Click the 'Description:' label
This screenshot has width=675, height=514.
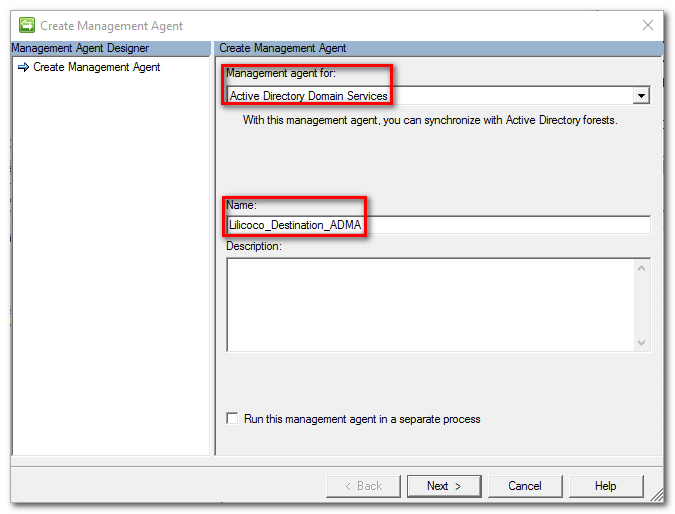[x=254, y=246]
